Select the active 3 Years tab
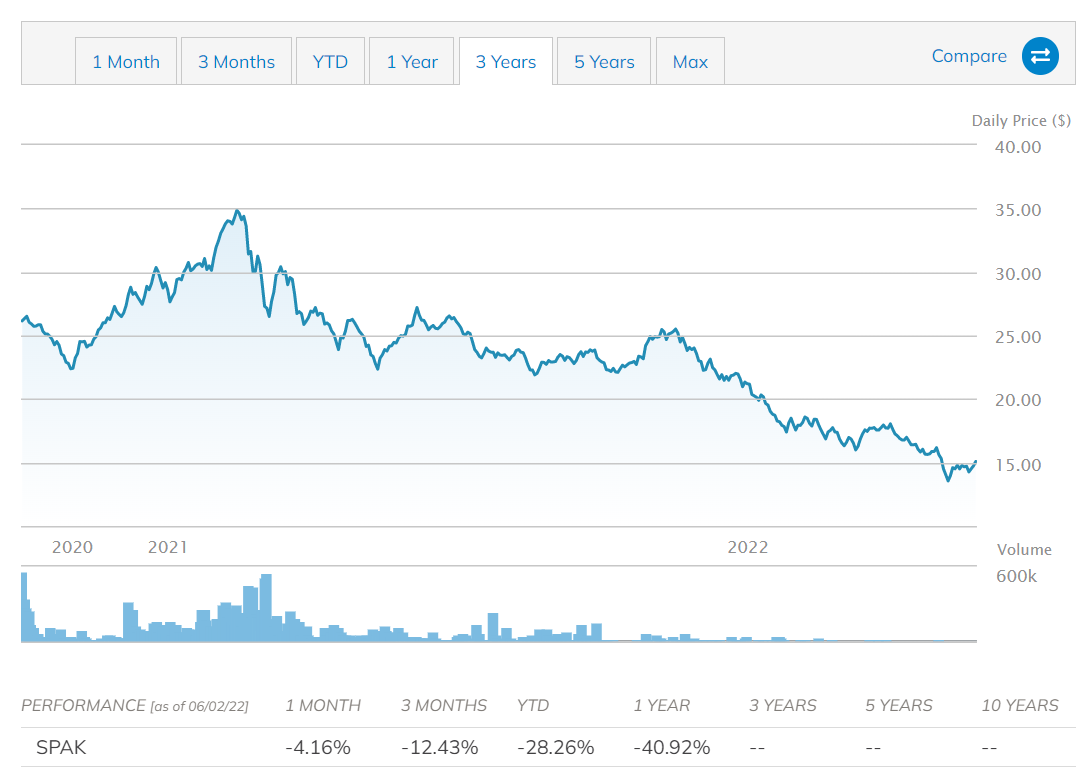The image size is (1083, 769). [x=505, y=62]
